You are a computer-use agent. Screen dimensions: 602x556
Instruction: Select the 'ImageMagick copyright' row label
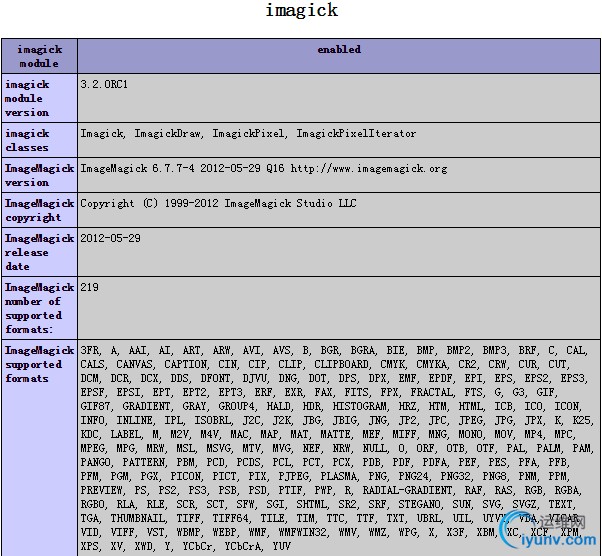[x=39, y=210]
